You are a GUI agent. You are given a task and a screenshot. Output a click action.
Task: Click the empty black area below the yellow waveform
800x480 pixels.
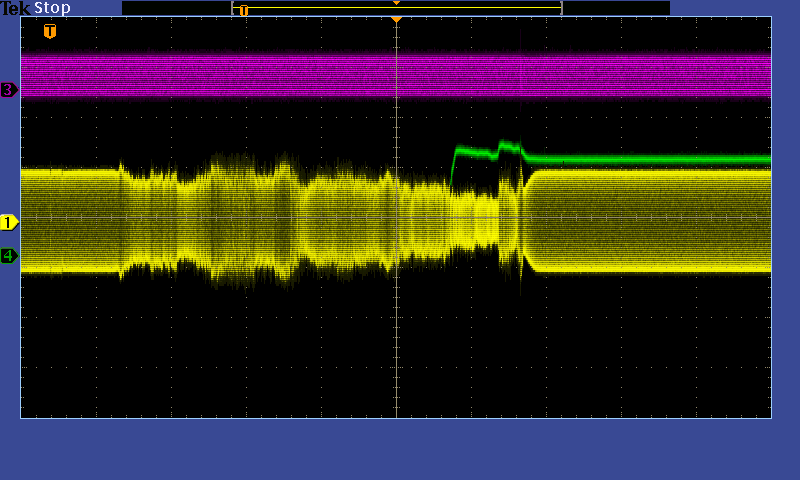250,350
